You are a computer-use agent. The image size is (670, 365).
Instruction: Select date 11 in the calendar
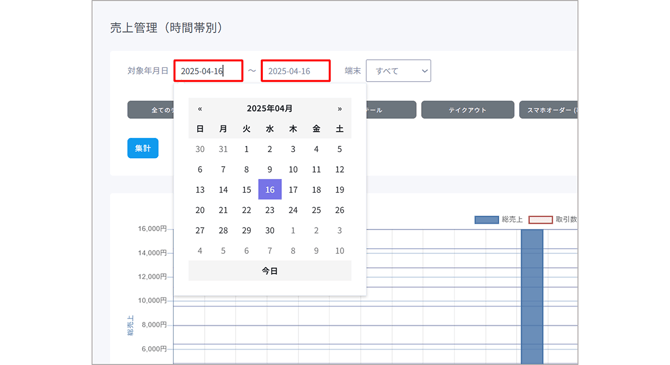coord(316,170)
